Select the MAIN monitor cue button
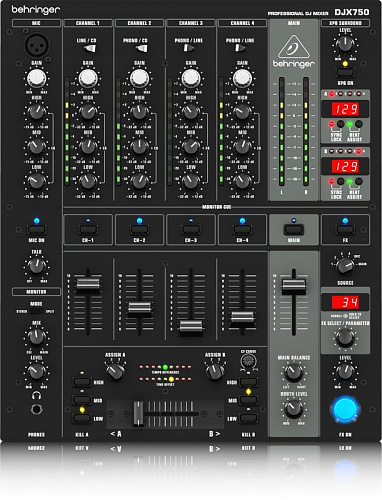 point(294,230)
